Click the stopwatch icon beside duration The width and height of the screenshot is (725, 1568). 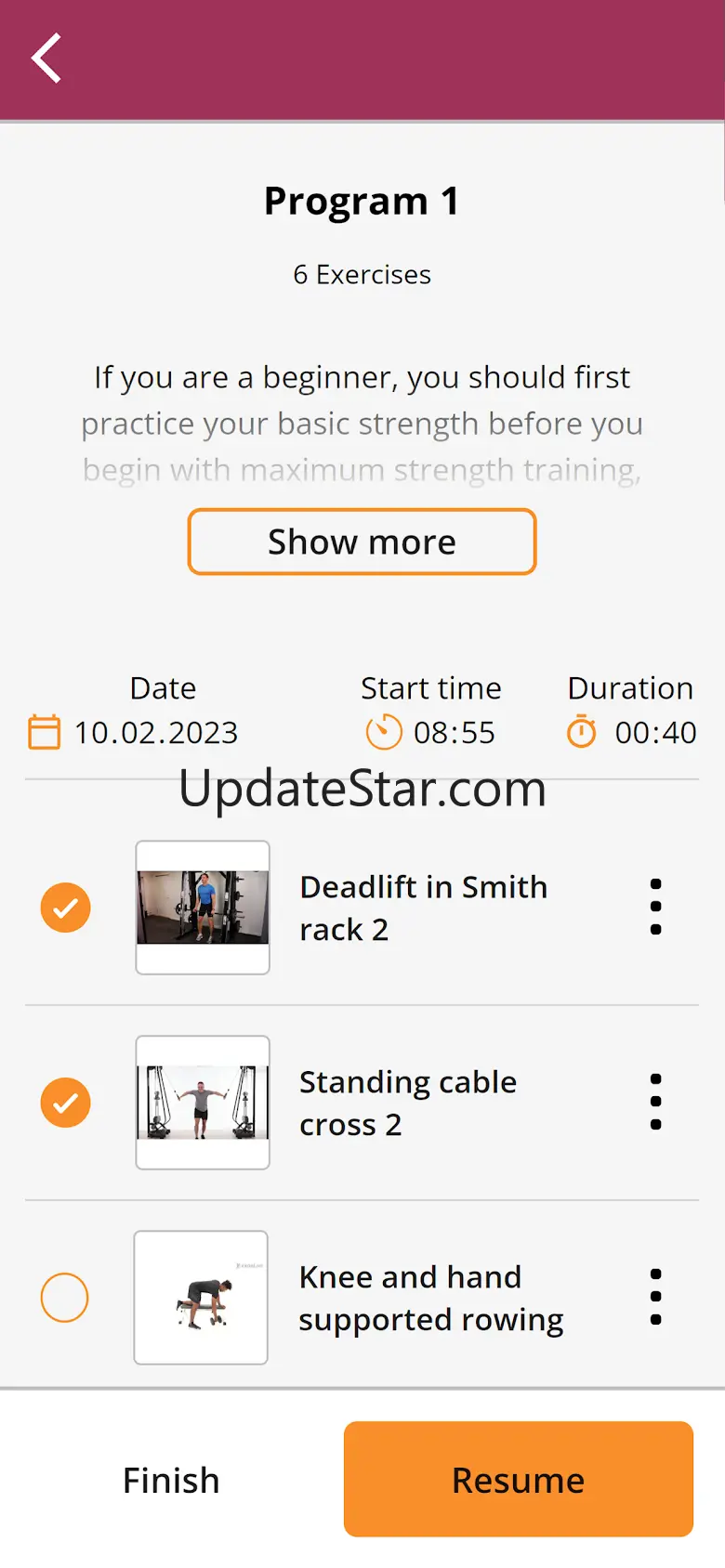pyautogui.click(x=582, y=731)
